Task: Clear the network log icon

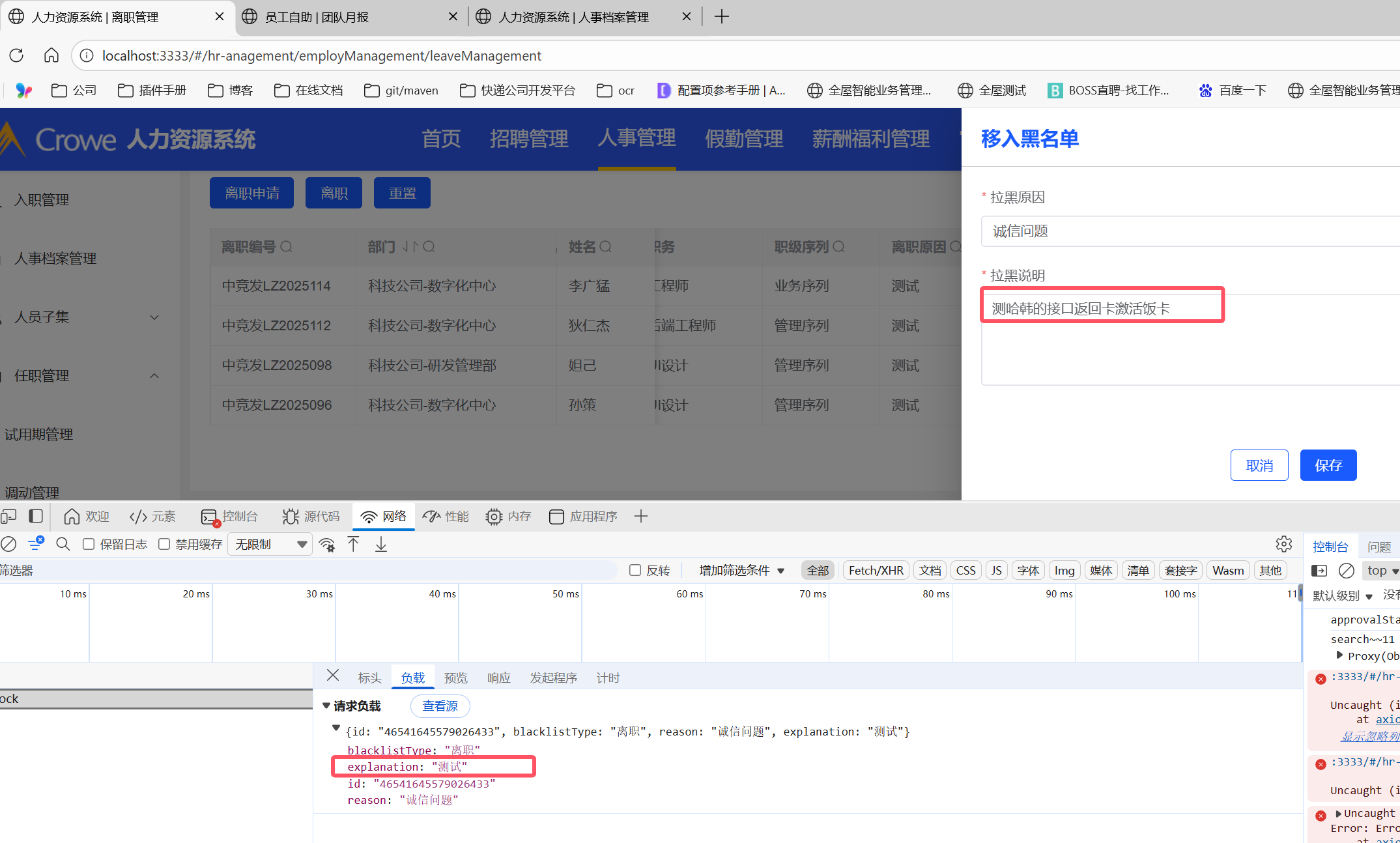Action: pos(9,544)
